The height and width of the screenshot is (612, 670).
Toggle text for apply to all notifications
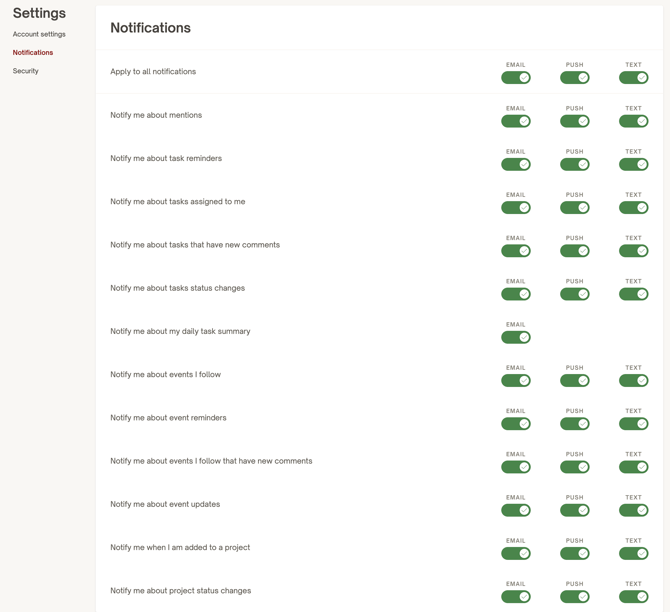coord(634,78)
